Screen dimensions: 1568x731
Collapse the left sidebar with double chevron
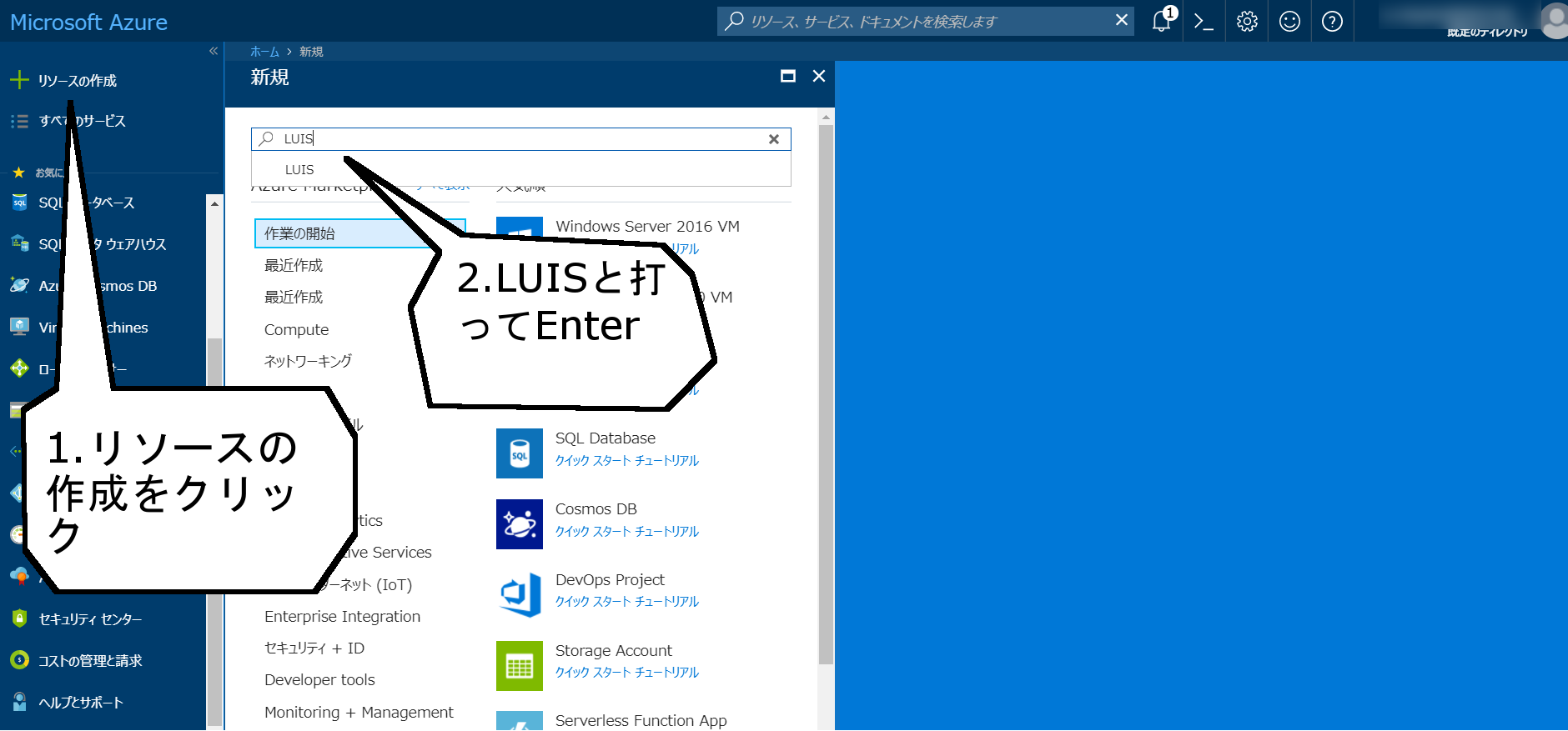pyautogui.click(x=214, y=51)
